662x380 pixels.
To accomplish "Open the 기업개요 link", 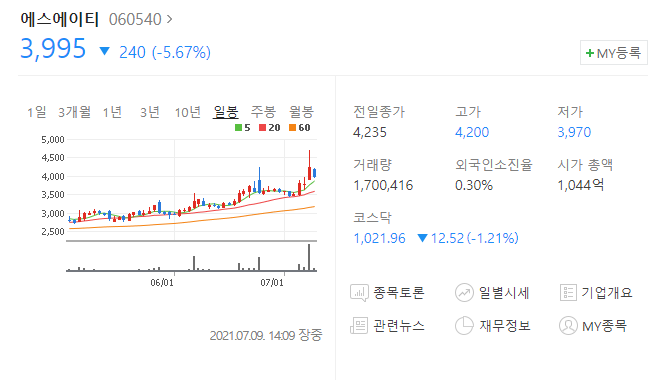I will [607, 293].
